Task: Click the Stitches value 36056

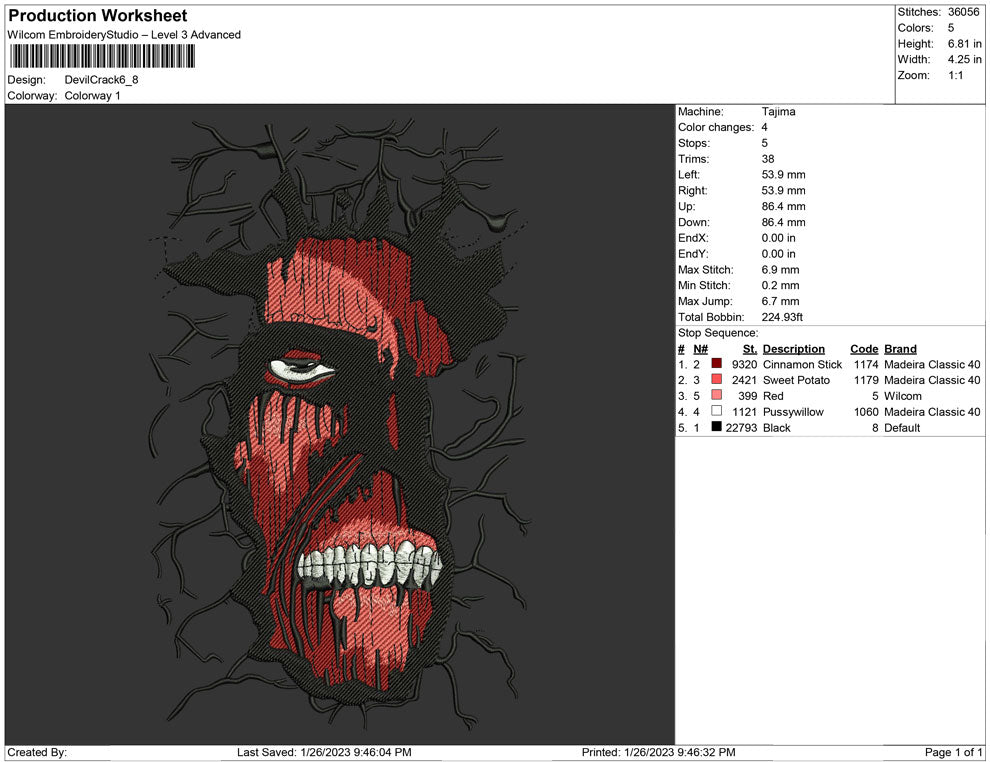Action: (963, 12)
